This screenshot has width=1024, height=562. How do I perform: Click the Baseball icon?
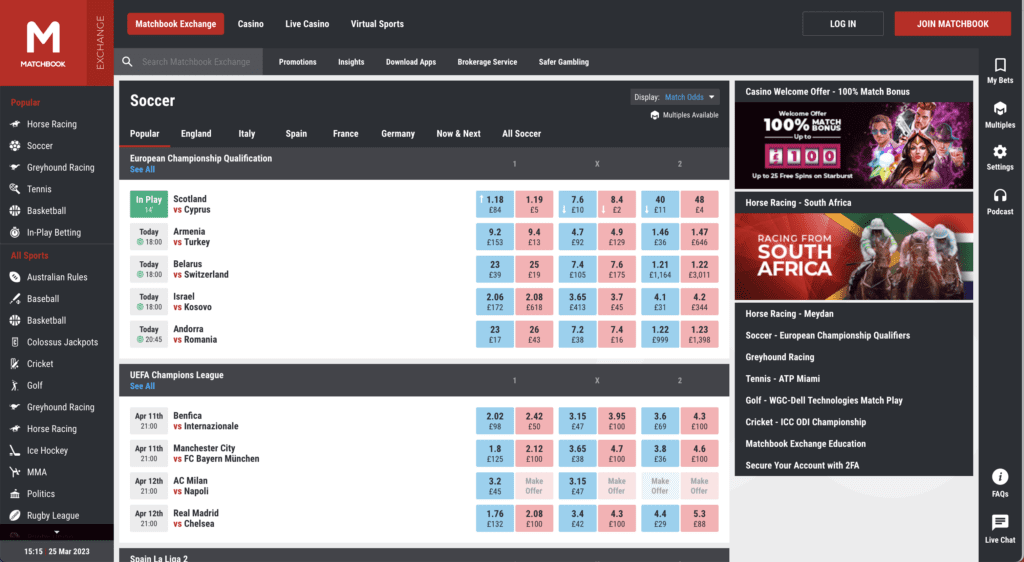click(x=15, y=298)
